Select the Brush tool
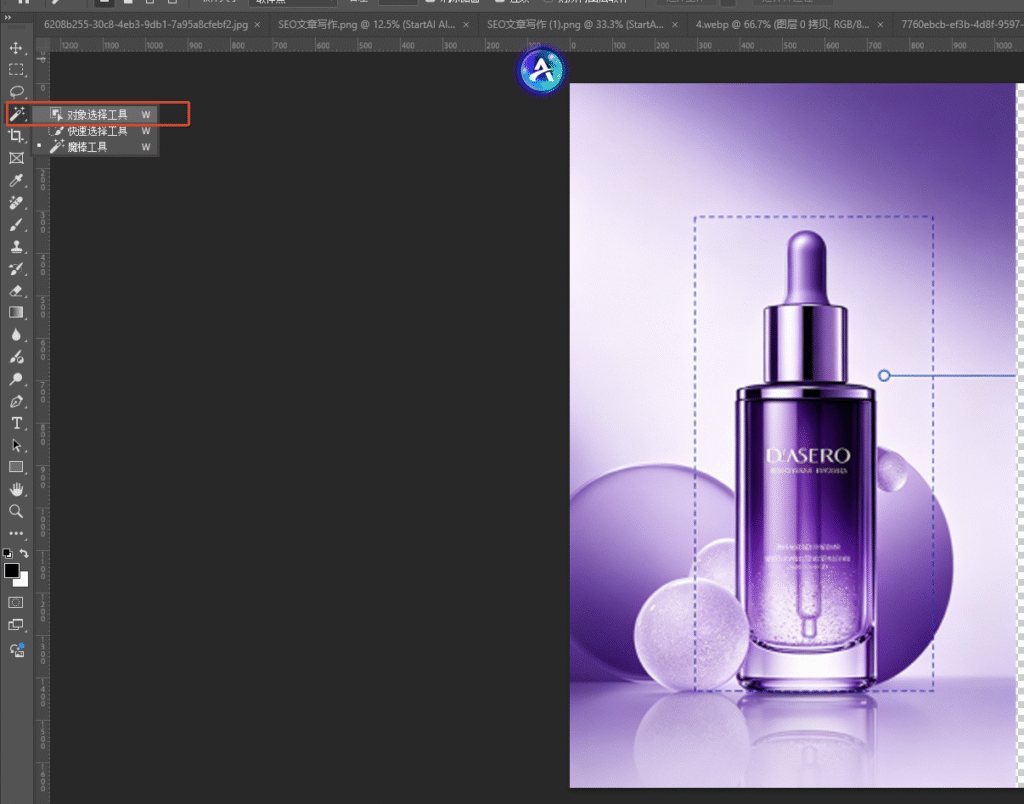The image size is (1024, 804). [x=16, y=225]
